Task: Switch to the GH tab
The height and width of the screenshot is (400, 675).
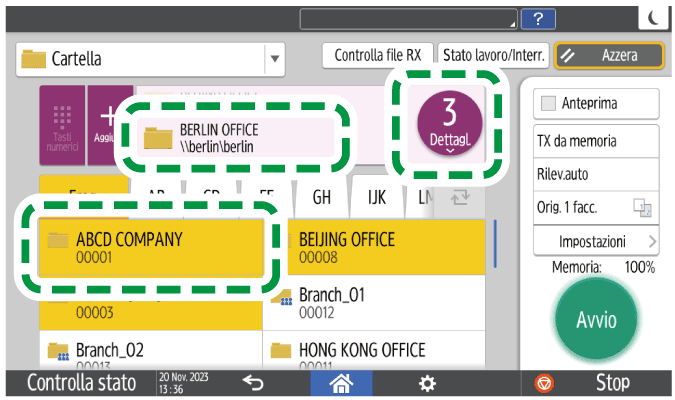Action: click(x=321, y=198)
